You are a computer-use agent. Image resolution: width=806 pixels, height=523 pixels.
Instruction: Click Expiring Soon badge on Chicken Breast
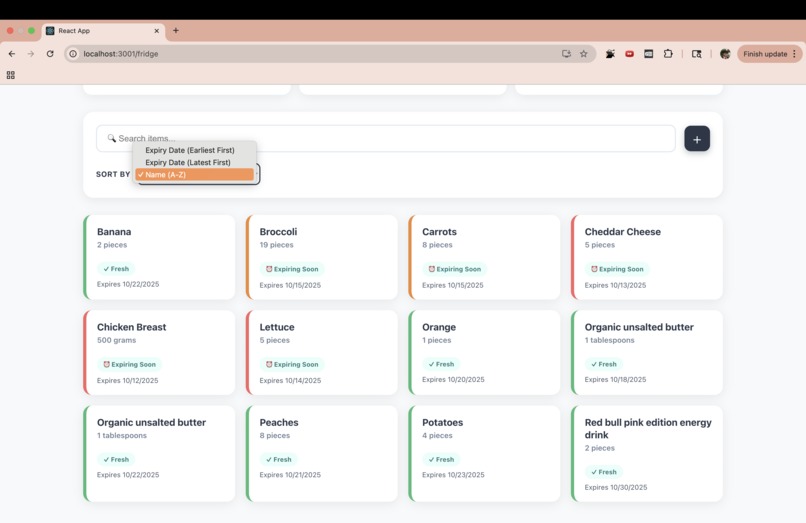130,364
